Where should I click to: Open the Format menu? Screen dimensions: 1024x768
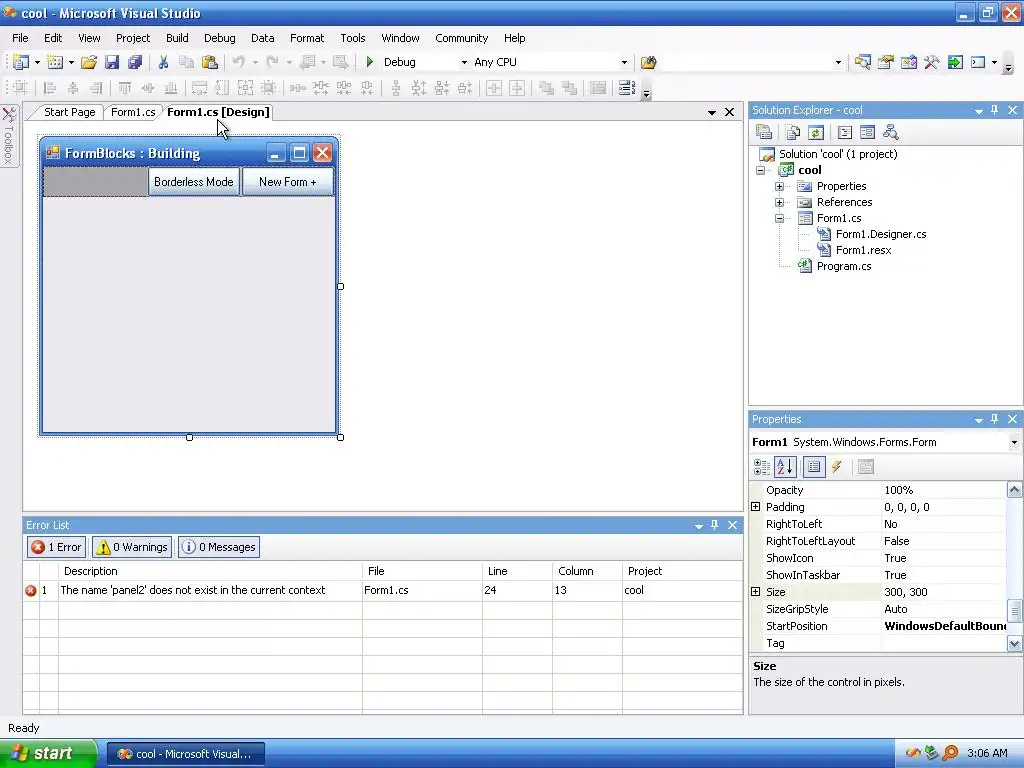click(307, 38)
